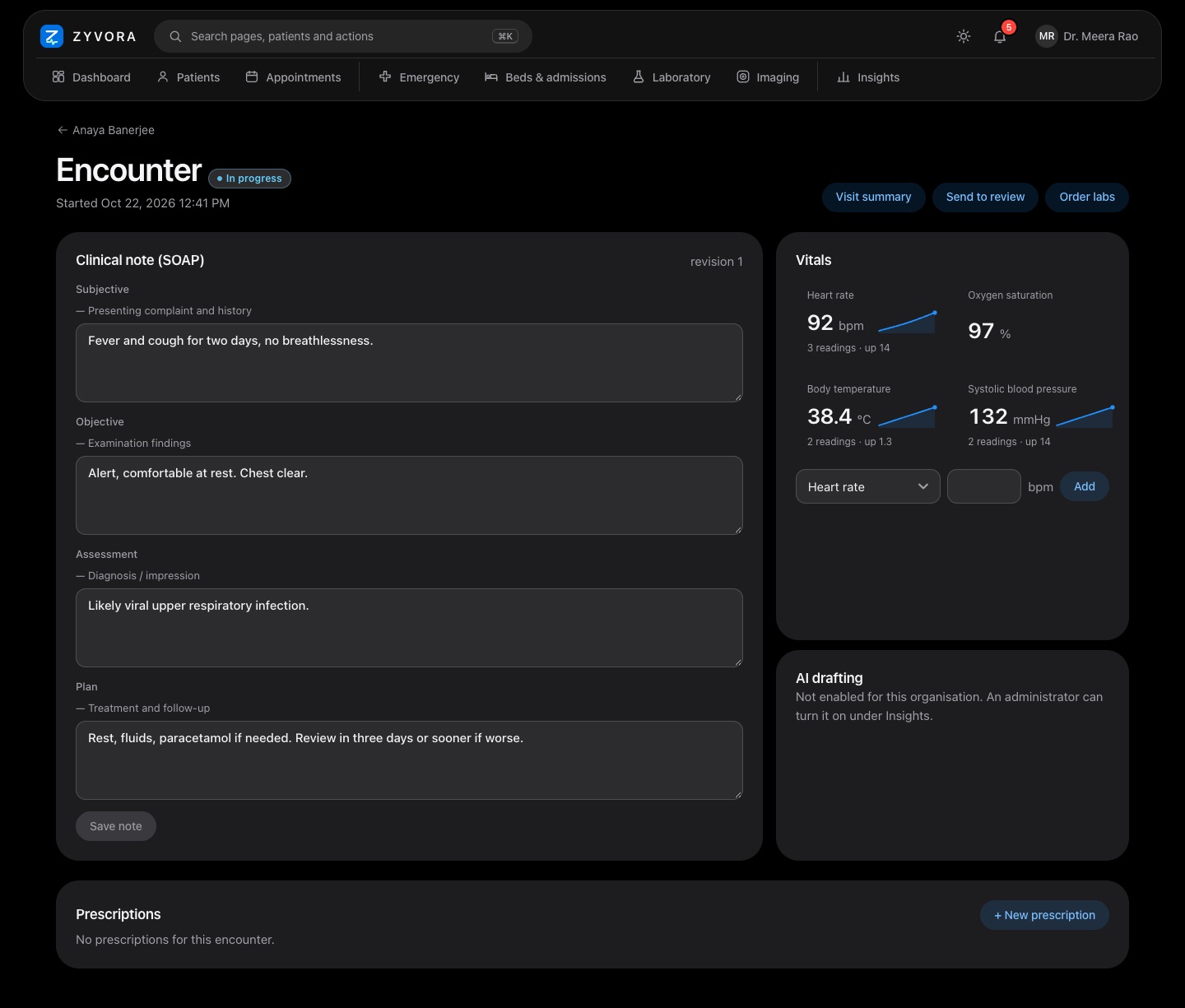
Task: Click the Save note button
Action: (116, 826)
